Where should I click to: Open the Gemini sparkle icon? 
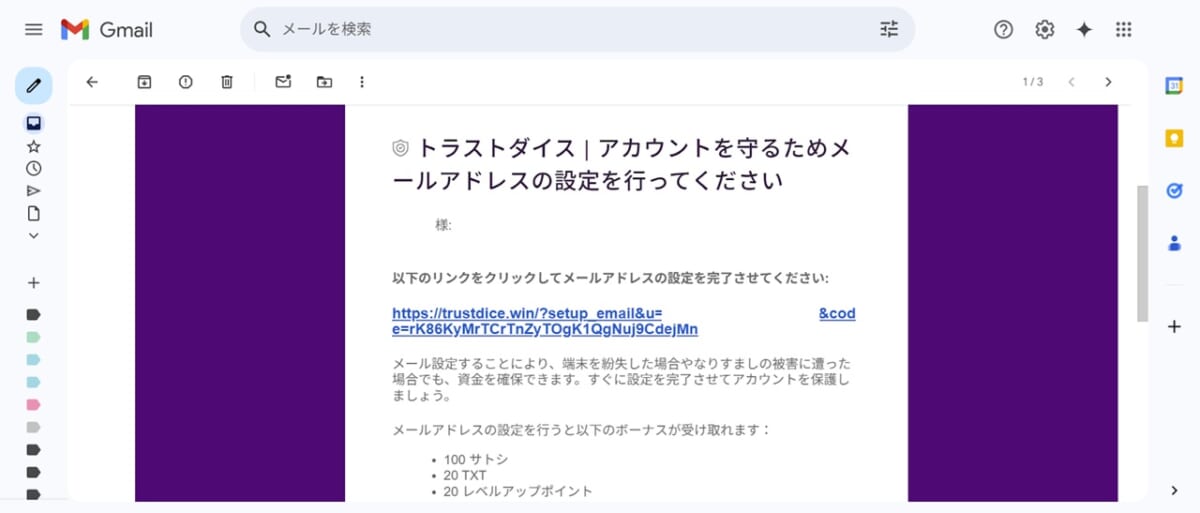[x=1084, y=30]
